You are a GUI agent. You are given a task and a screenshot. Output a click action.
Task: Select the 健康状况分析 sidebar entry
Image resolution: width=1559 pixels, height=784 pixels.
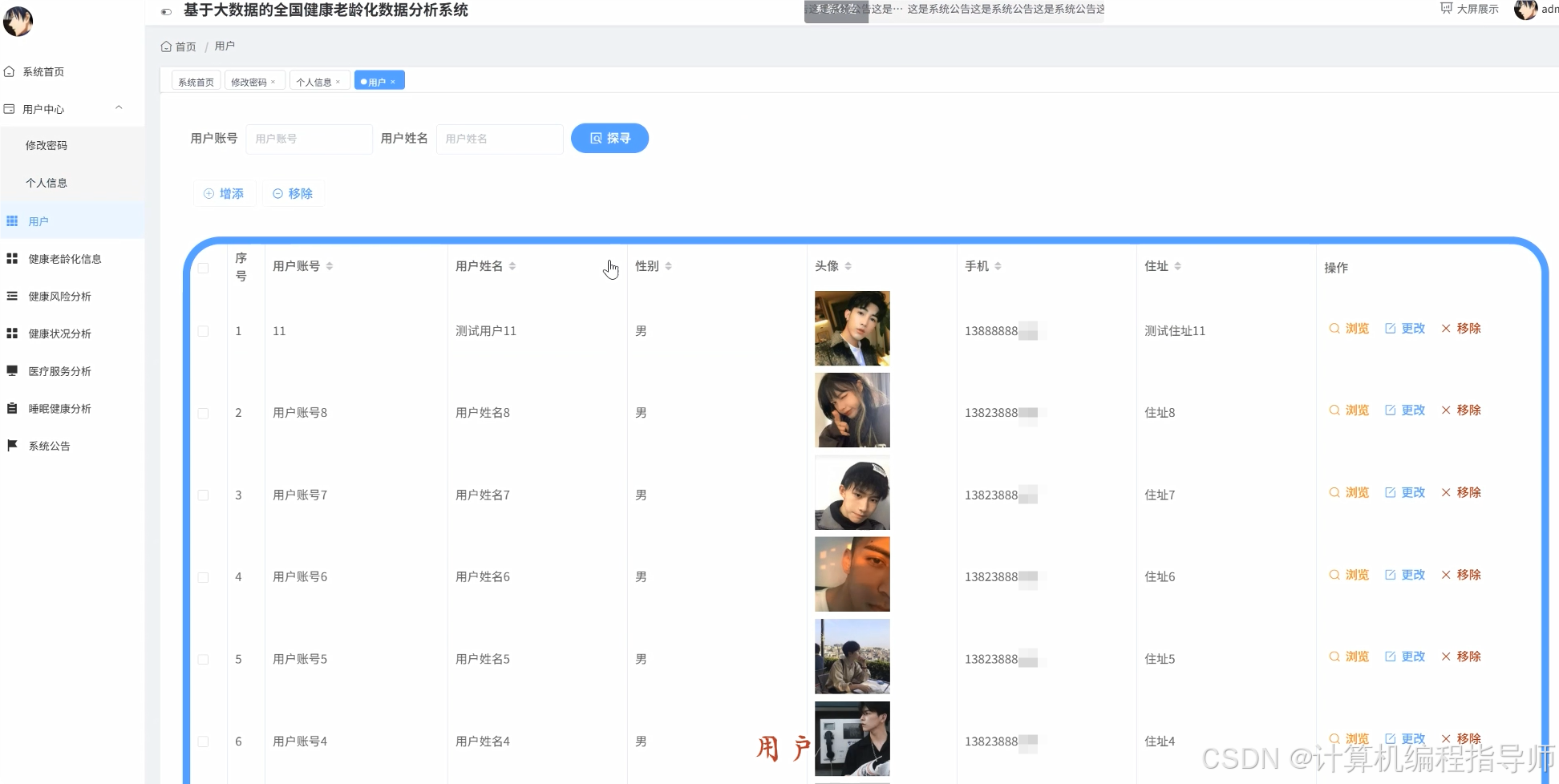60,333
